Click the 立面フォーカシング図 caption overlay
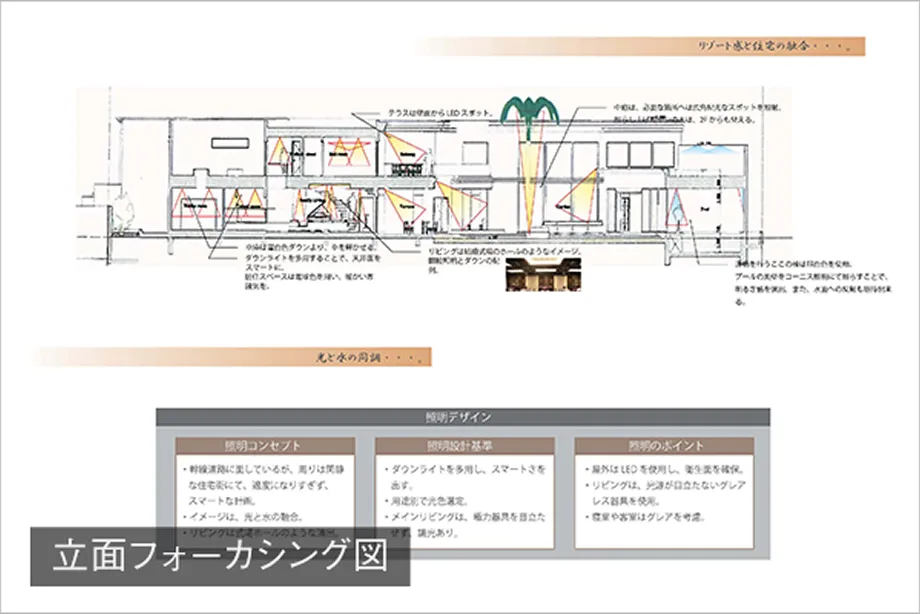The image size is (920, 614). (x=220, y=556)
